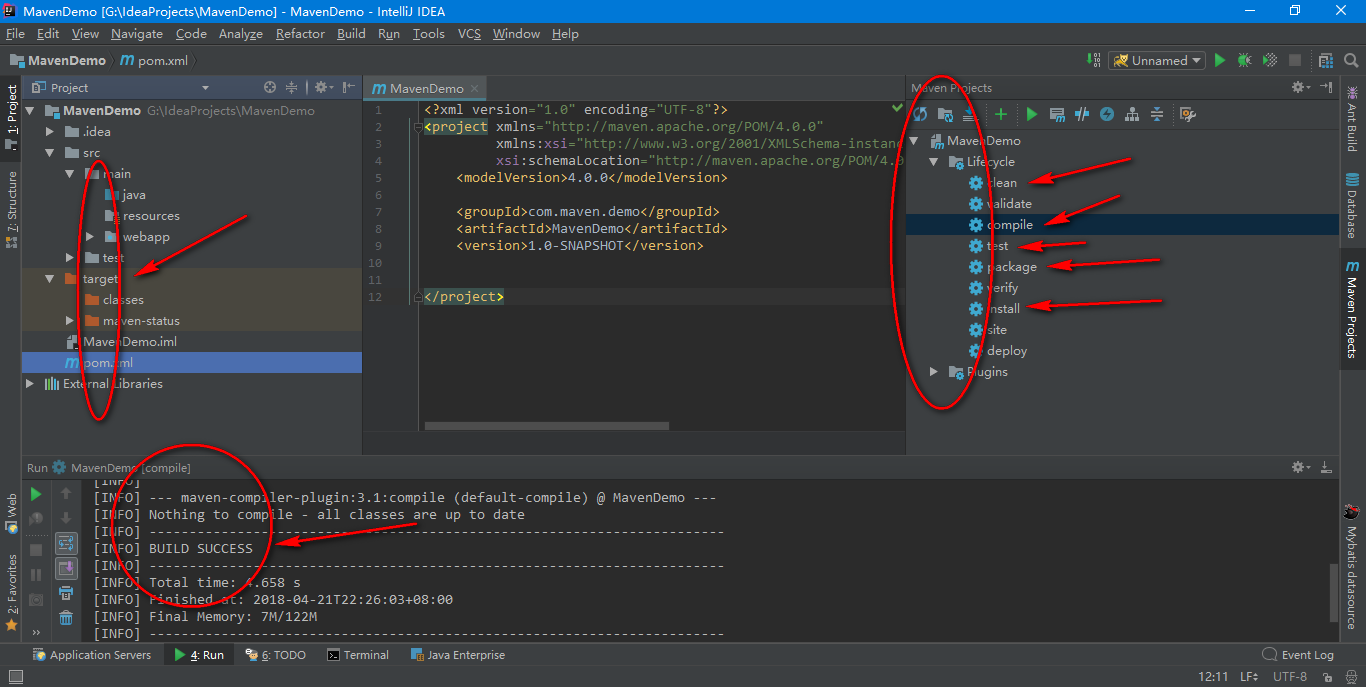Expand the Plugins node in Maven panel
The image size is (1366, 687).
point(934,372)
